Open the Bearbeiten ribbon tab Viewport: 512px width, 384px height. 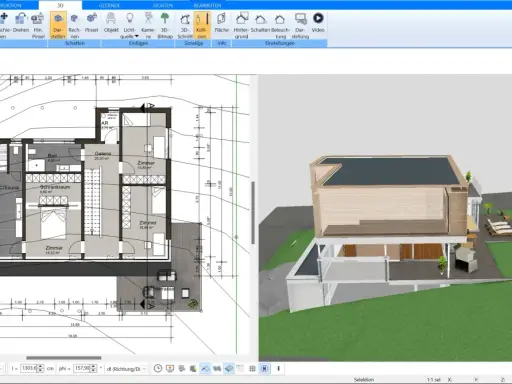pyautogui.click(x=207, y=5)
